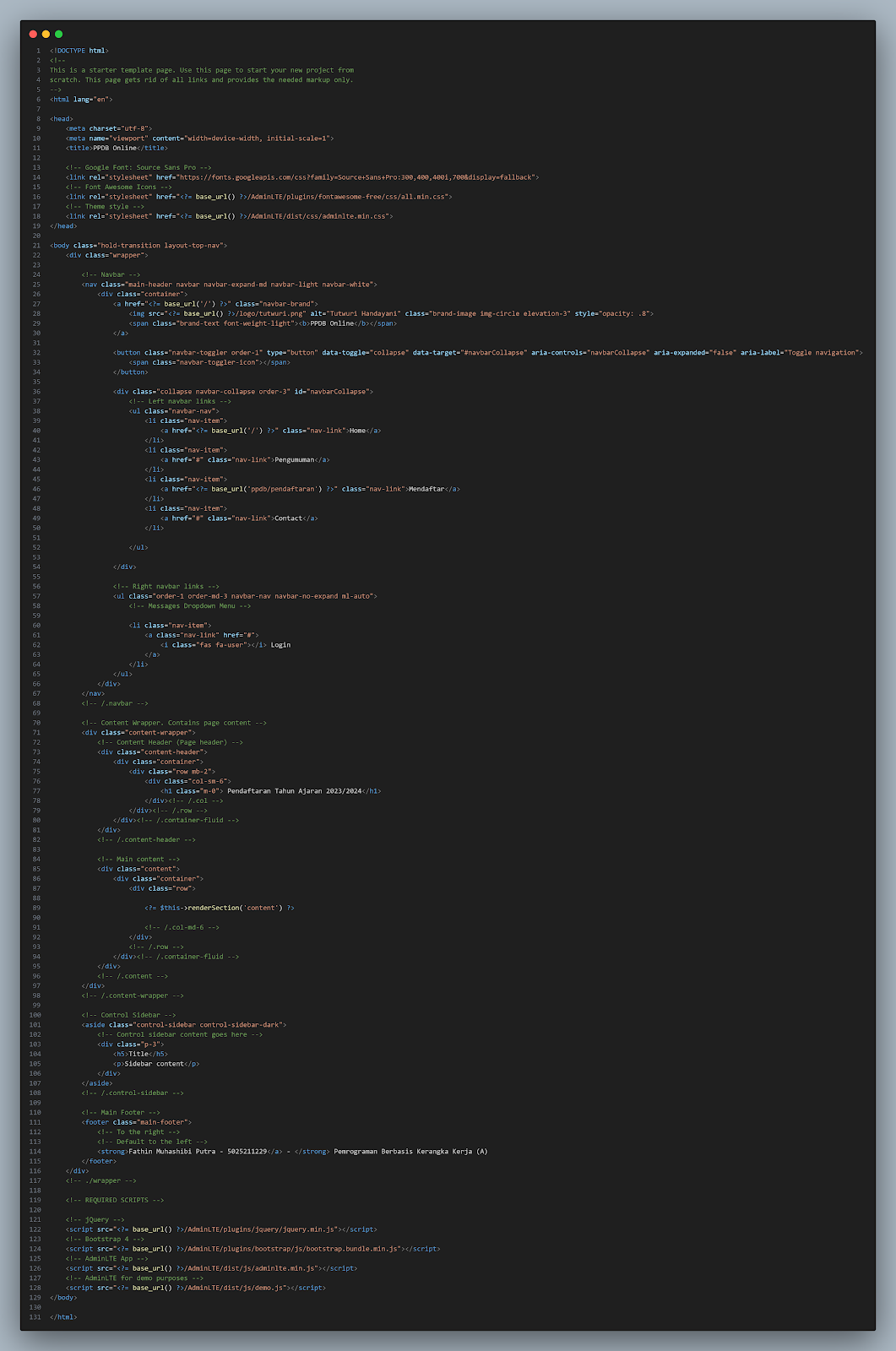896x1351 pixels.
Task: Click the To the right comment
Action: (x=138, y=1131)
